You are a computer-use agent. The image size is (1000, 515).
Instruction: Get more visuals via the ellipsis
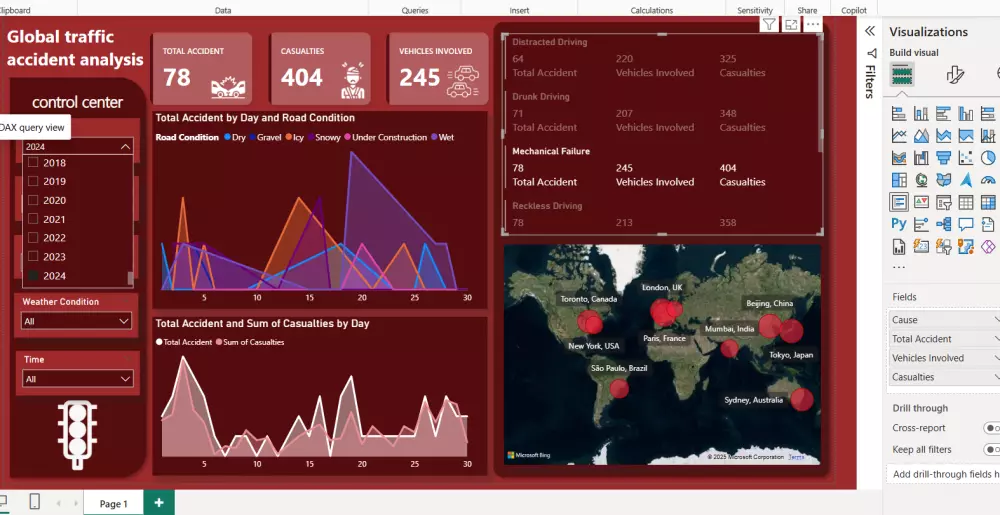point(899,267)
